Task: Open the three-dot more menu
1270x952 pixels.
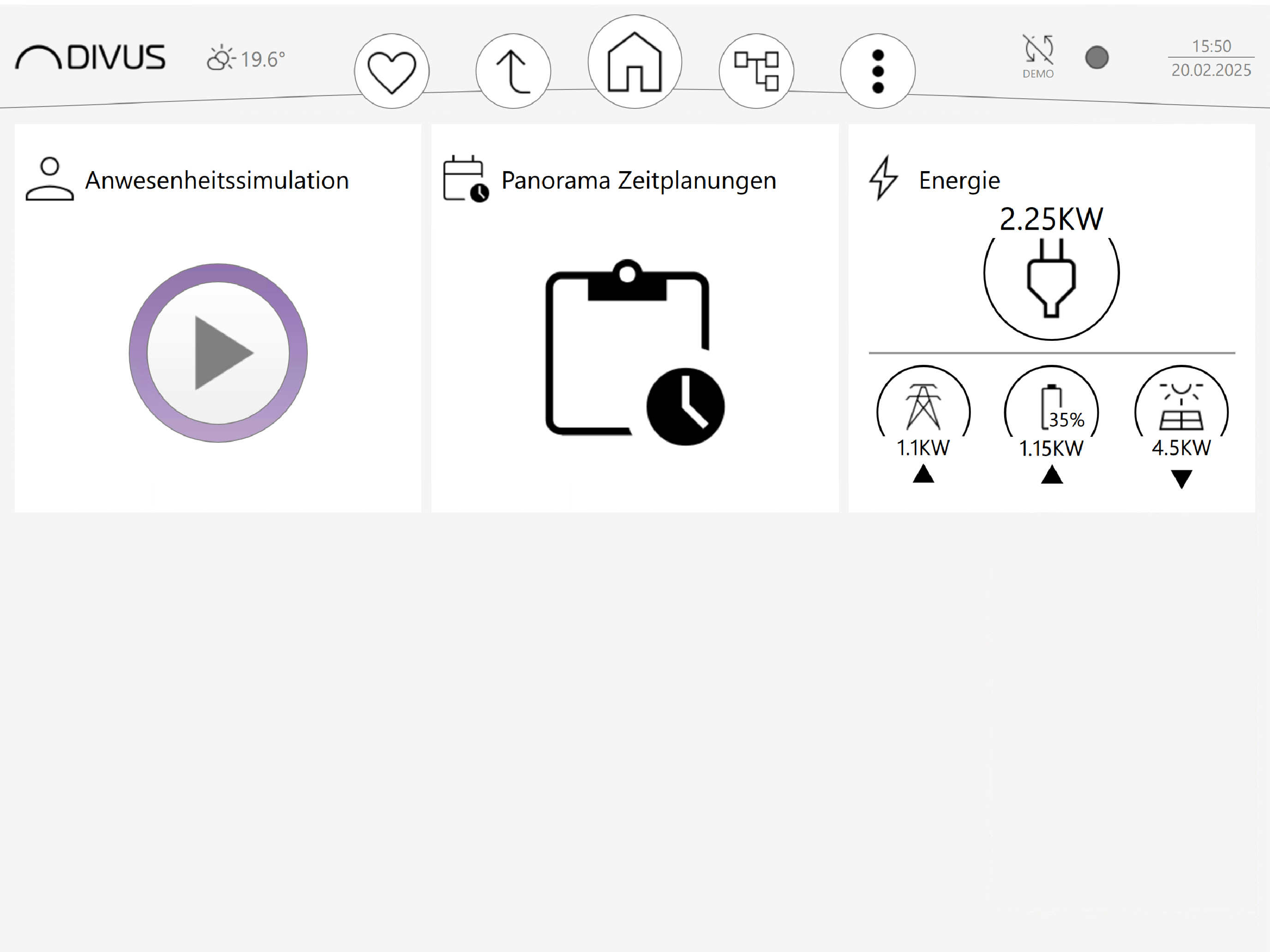Action: pyautogui.click(x=877, y=71)
